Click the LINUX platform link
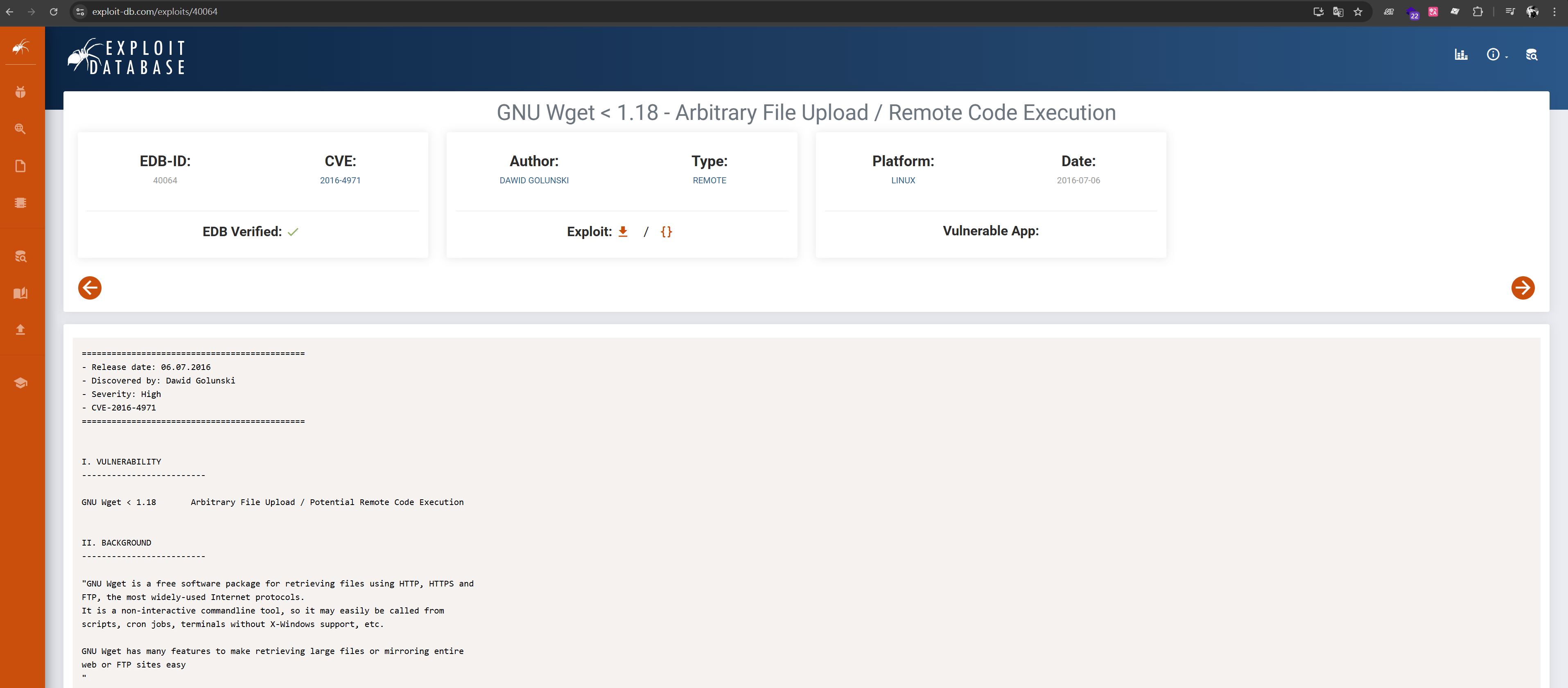 [903, 180]
